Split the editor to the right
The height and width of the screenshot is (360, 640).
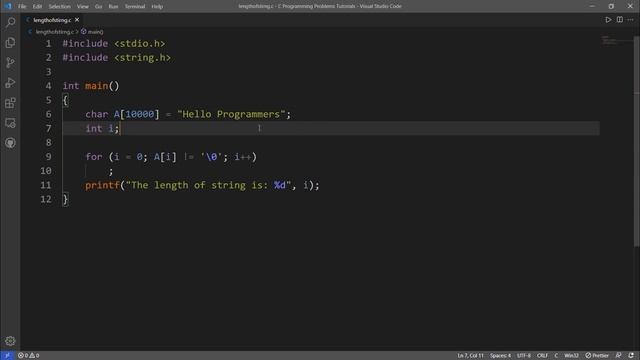click(x=620, y=20)
